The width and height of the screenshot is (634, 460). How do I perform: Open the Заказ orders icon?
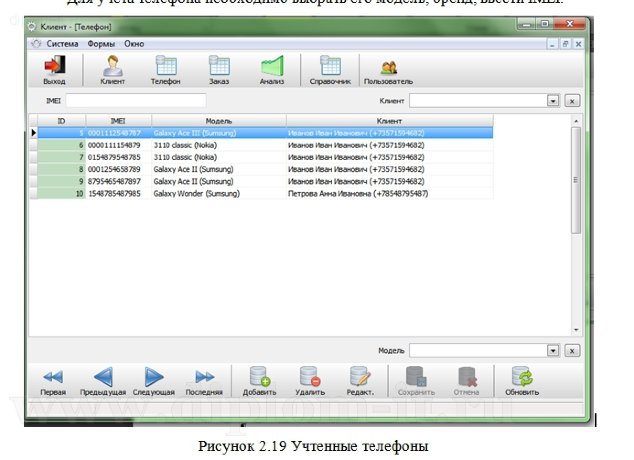coord(218,69)
